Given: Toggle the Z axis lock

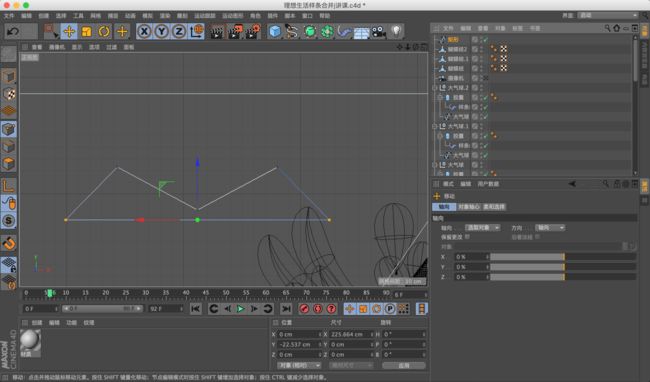Looking at the screenshot, I should (179, 31).
